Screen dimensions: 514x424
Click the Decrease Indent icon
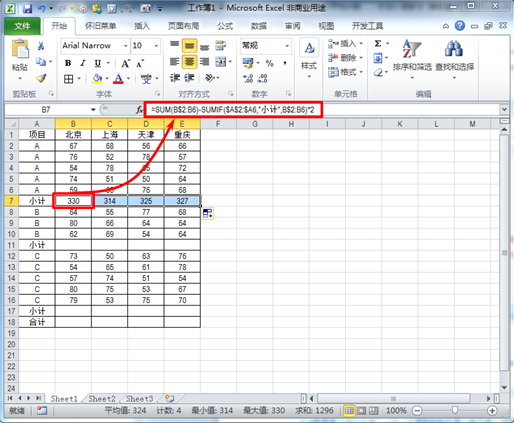click(x=175, y=78)
